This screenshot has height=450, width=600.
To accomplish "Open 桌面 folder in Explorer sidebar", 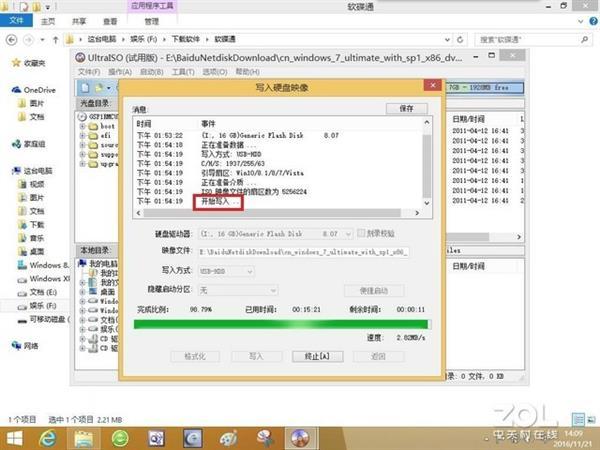I will tap(31, 251).
